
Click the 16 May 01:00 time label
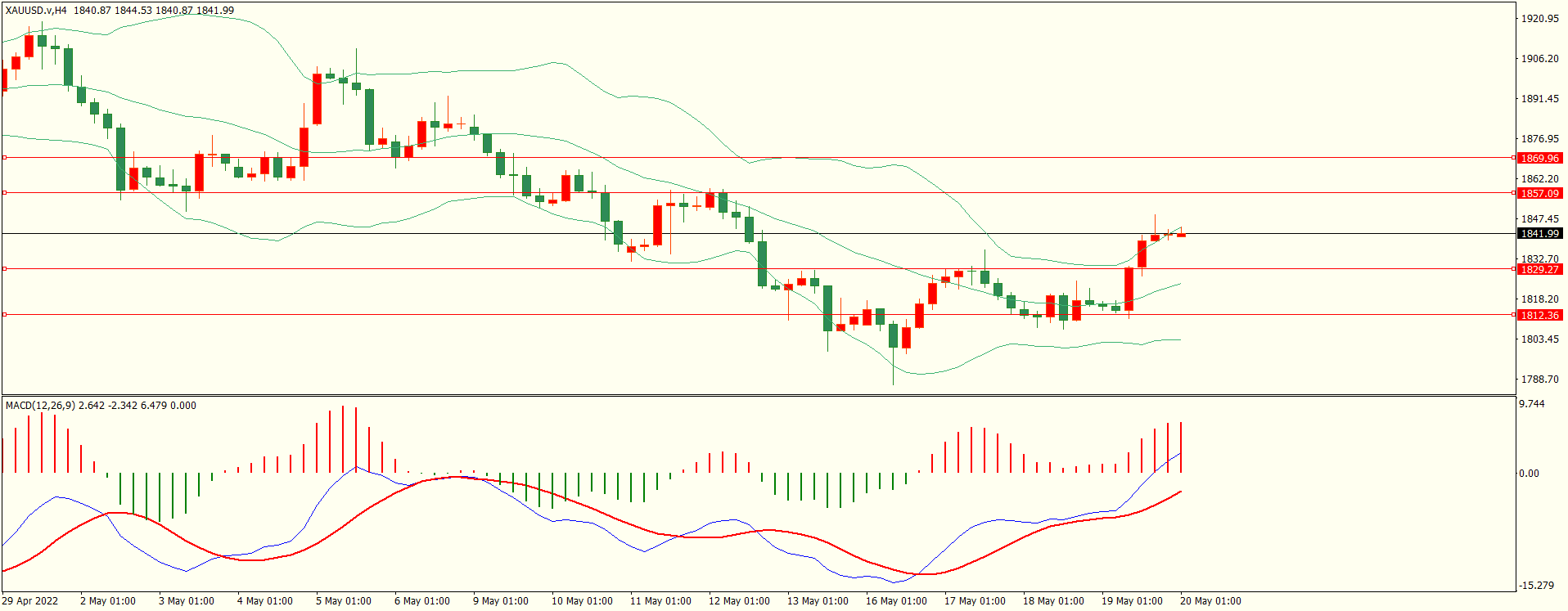[x=896, y=600]
